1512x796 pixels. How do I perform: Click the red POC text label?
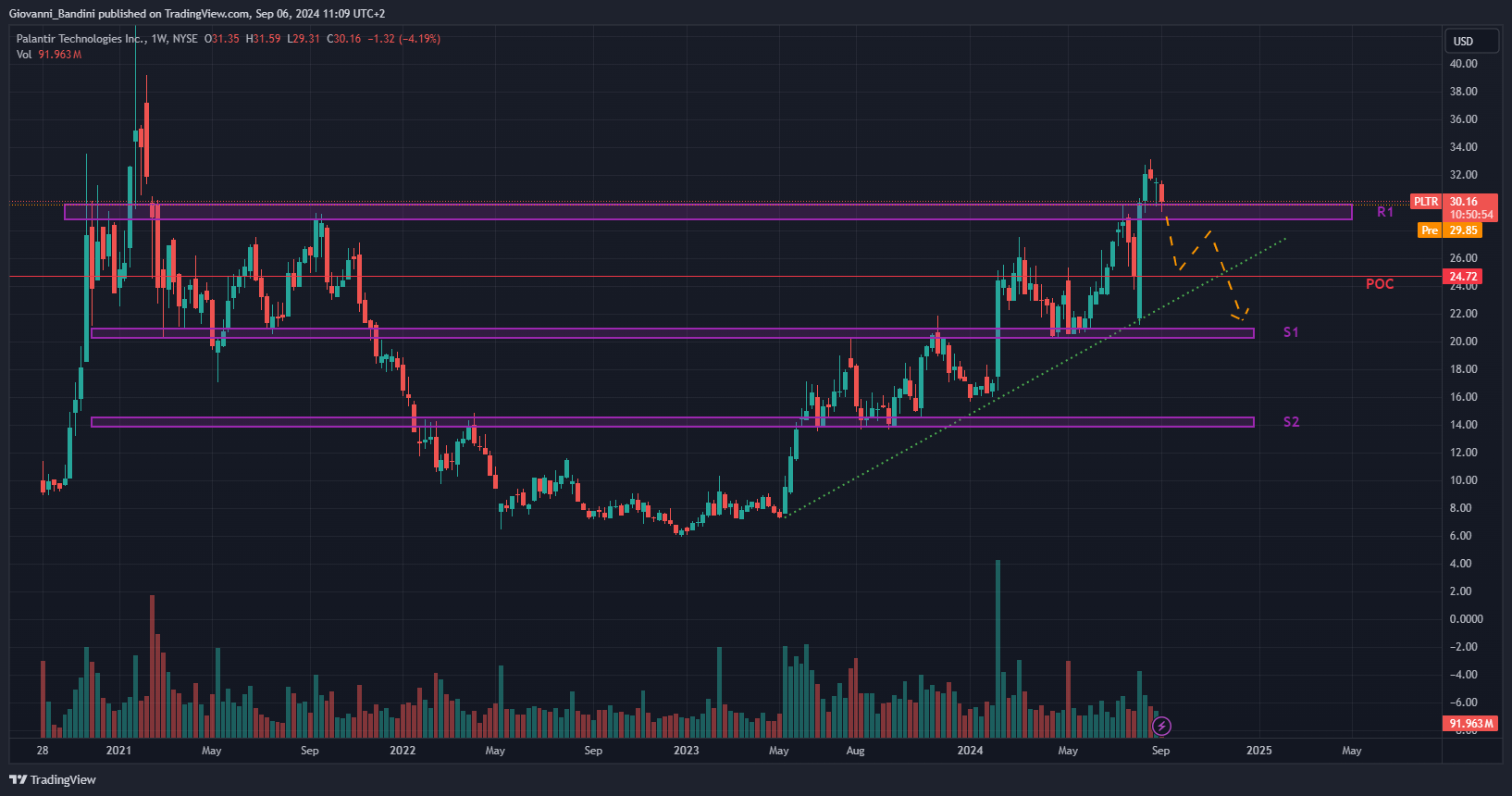click(1380, 284)
